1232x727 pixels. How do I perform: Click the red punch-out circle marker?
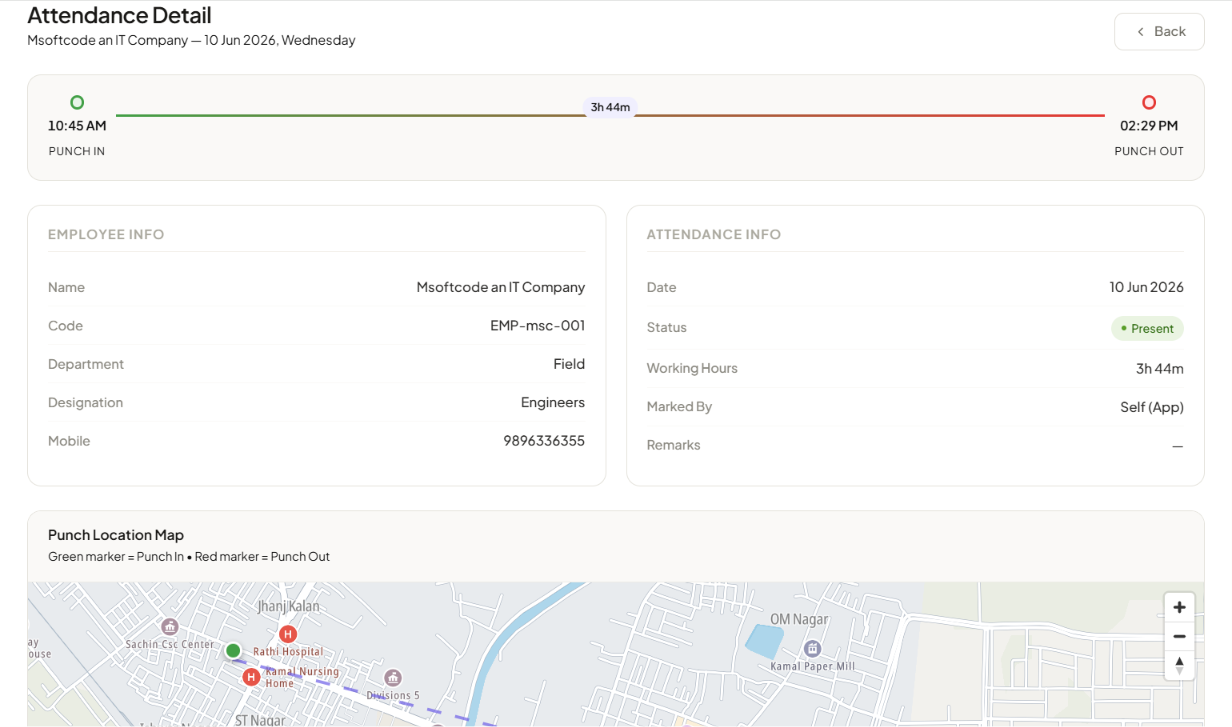pyautogui.click(x=1149, y=102)
